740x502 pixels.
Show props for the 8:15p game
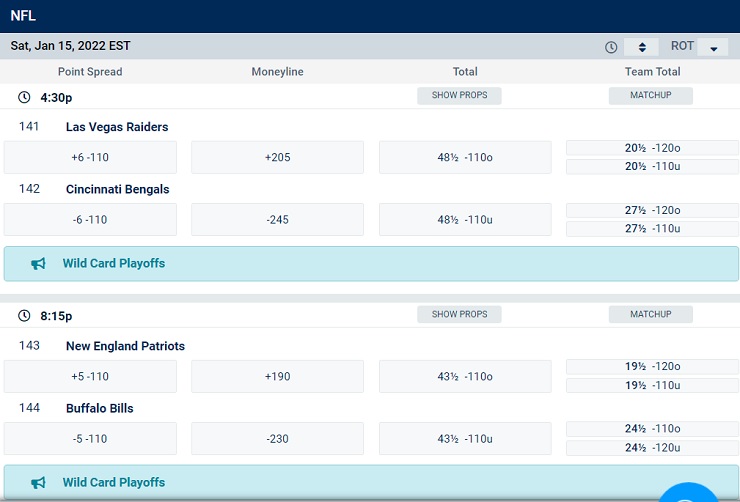tap(459, 314)
